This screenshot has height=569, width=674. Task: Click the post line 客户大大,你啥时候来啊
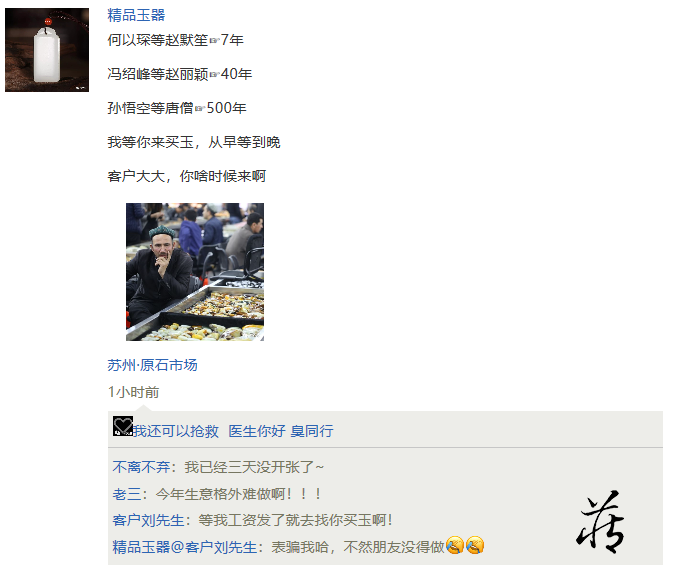[x=187, y=176]
